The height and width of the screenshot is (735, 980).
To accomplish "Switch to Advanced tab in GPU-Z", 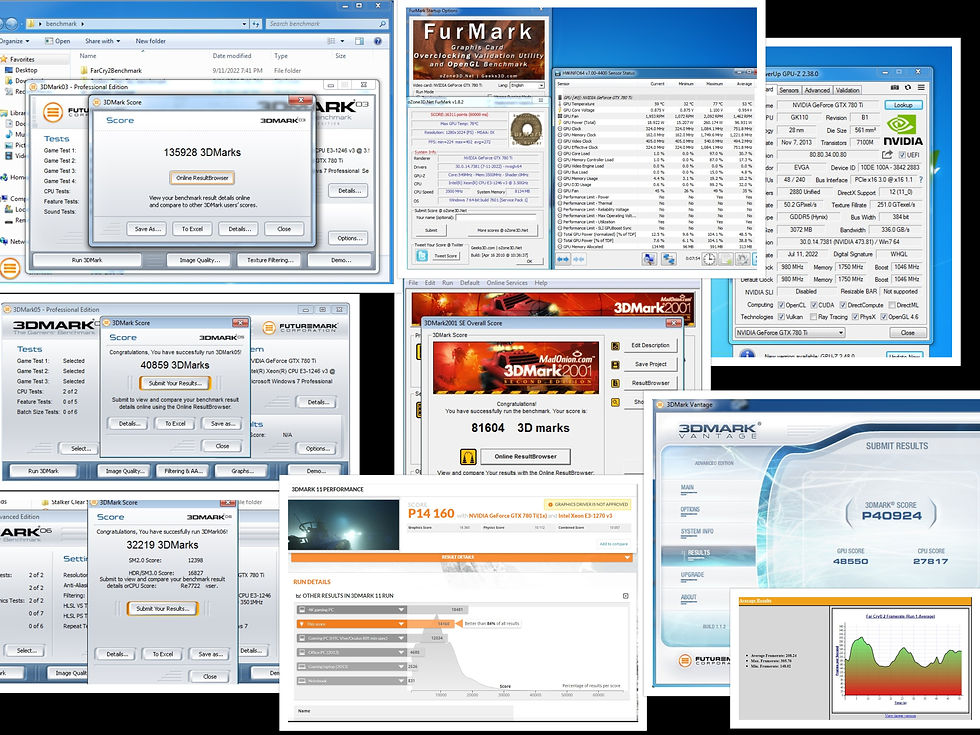I will point(817,90).
